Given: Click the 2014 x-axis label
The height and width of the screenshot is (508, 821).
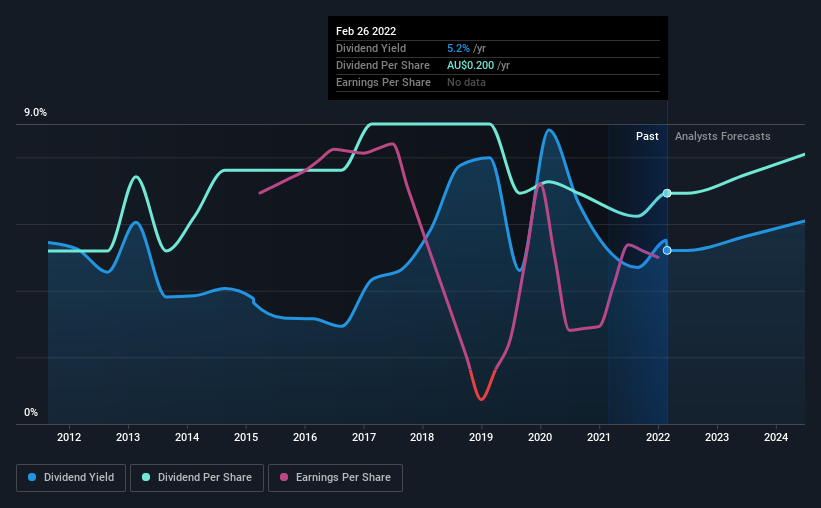Looking at the screenshot, I should click(x=187, y=437).
